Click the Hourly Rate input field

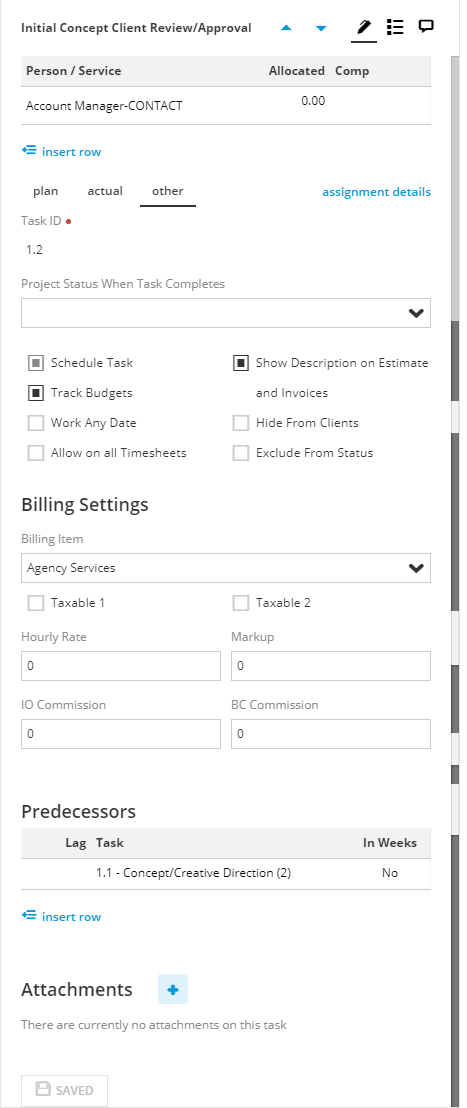pos(121,666)
